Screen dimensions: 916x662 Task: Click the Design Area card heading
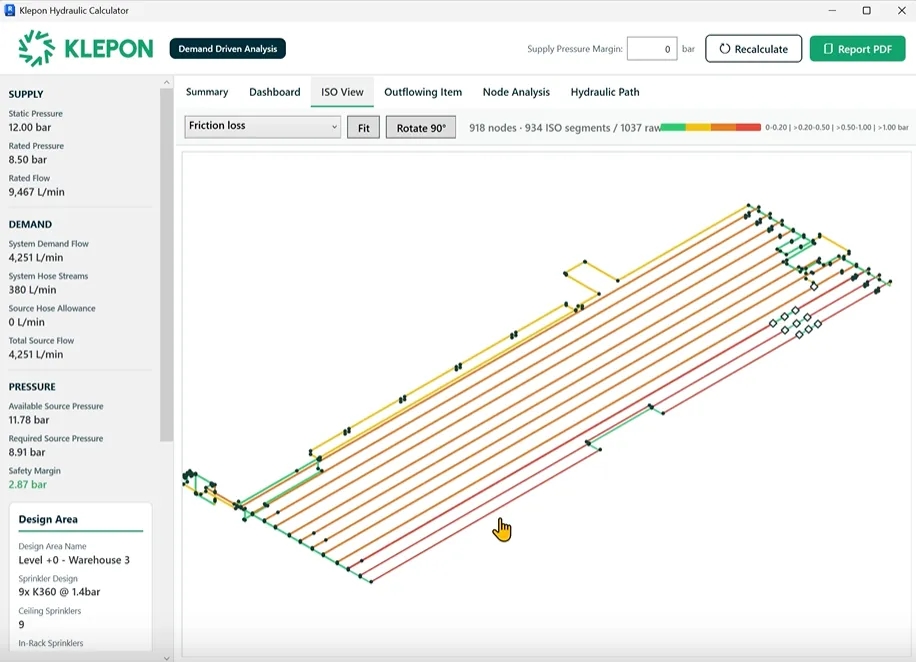point(48,519)
